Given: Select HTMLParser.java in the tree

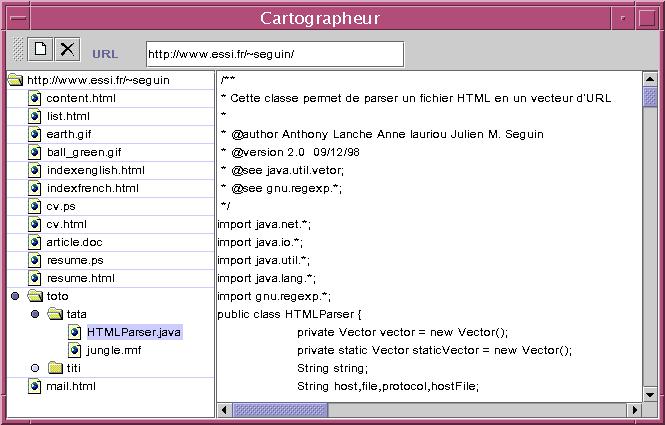Looking at the screenshot, I should point(134,332).
